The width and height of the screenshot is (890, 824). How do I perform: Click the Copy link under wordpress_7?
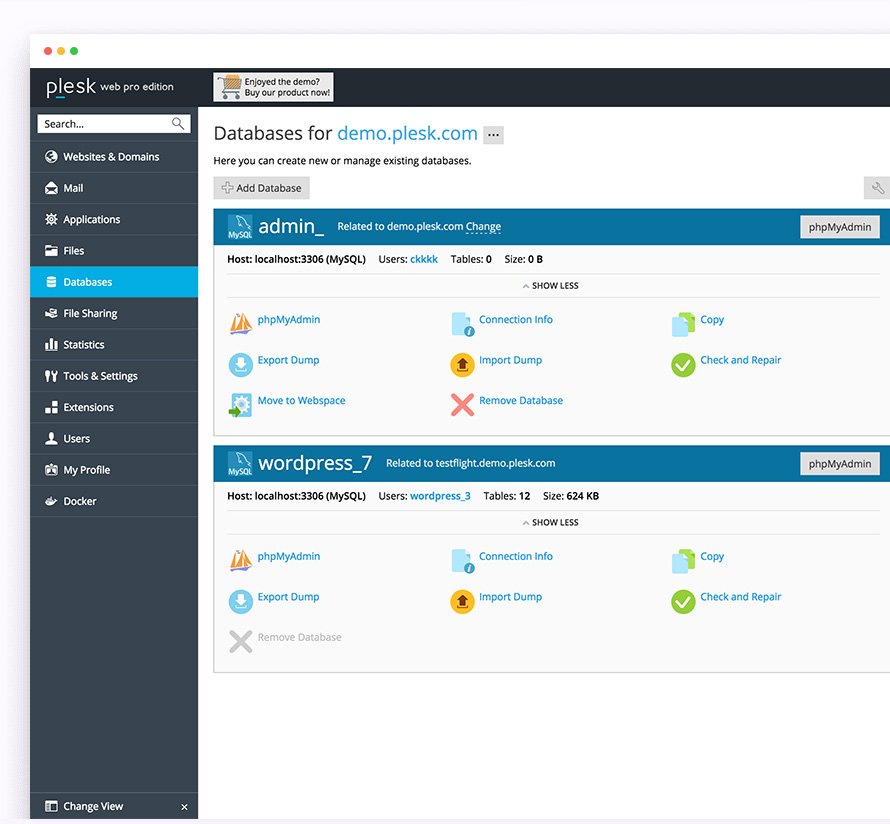point(712,556)
